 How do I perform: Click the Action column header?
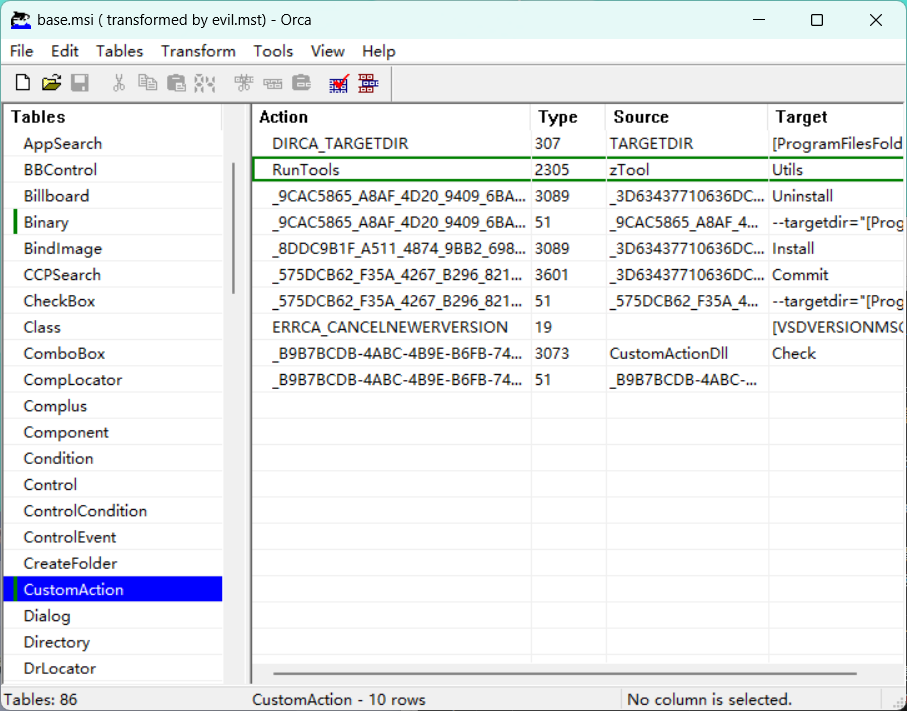click(x=284, y=117)
